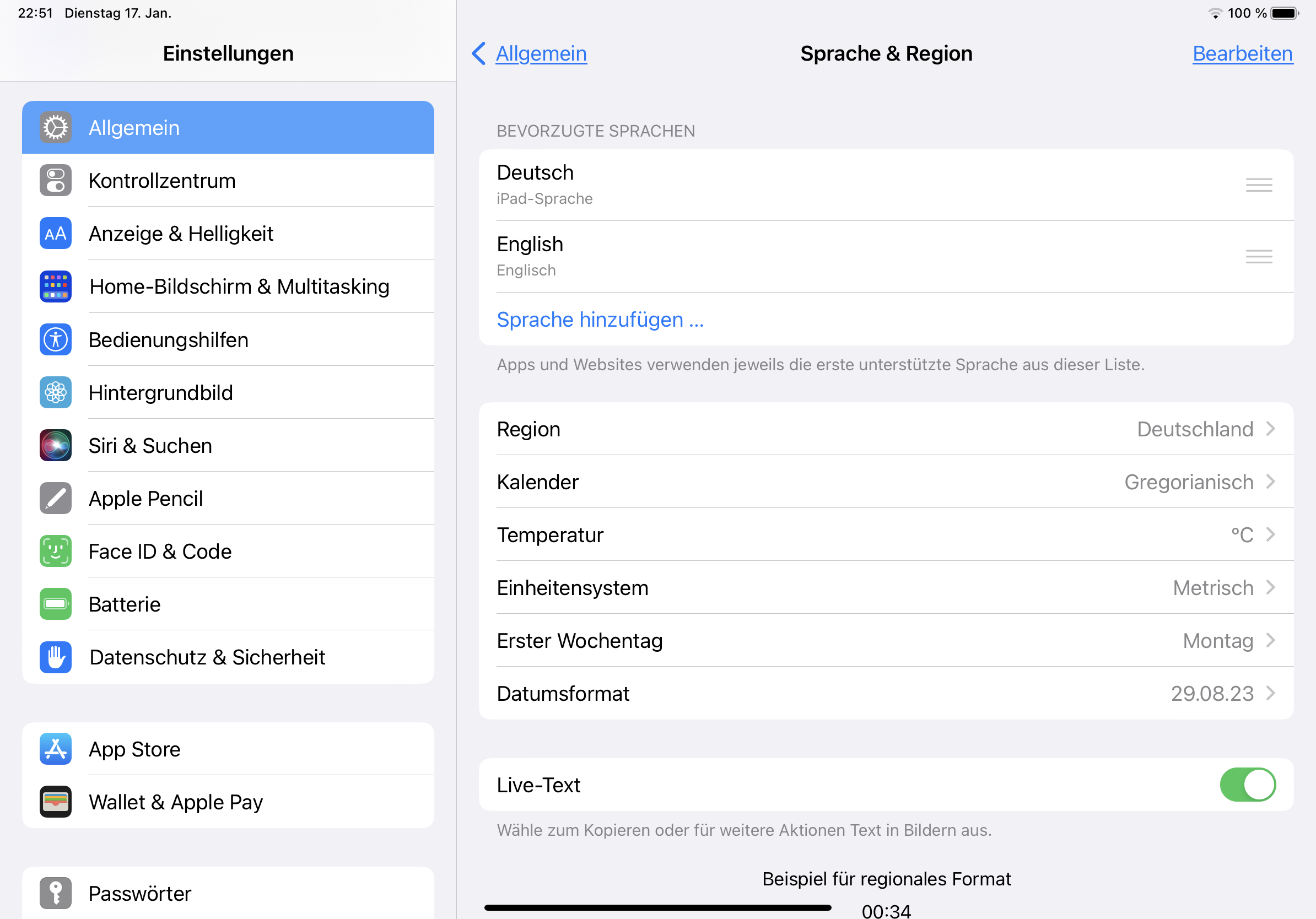Open the Kontrollzentrum settings icon

pyautogui.click(x=56, y=181)
